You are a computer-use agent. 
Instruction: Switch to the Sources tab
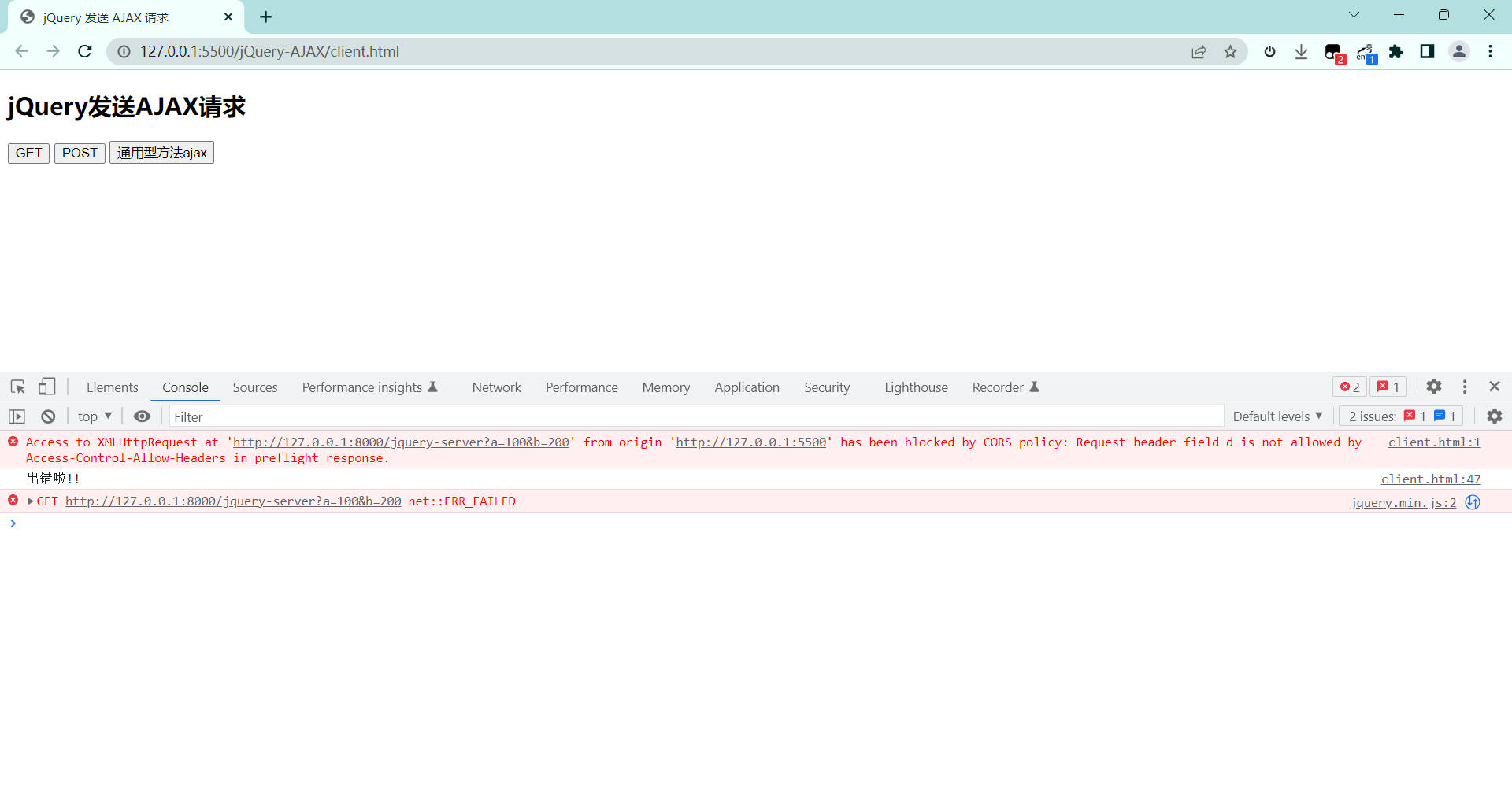[255, 387]
